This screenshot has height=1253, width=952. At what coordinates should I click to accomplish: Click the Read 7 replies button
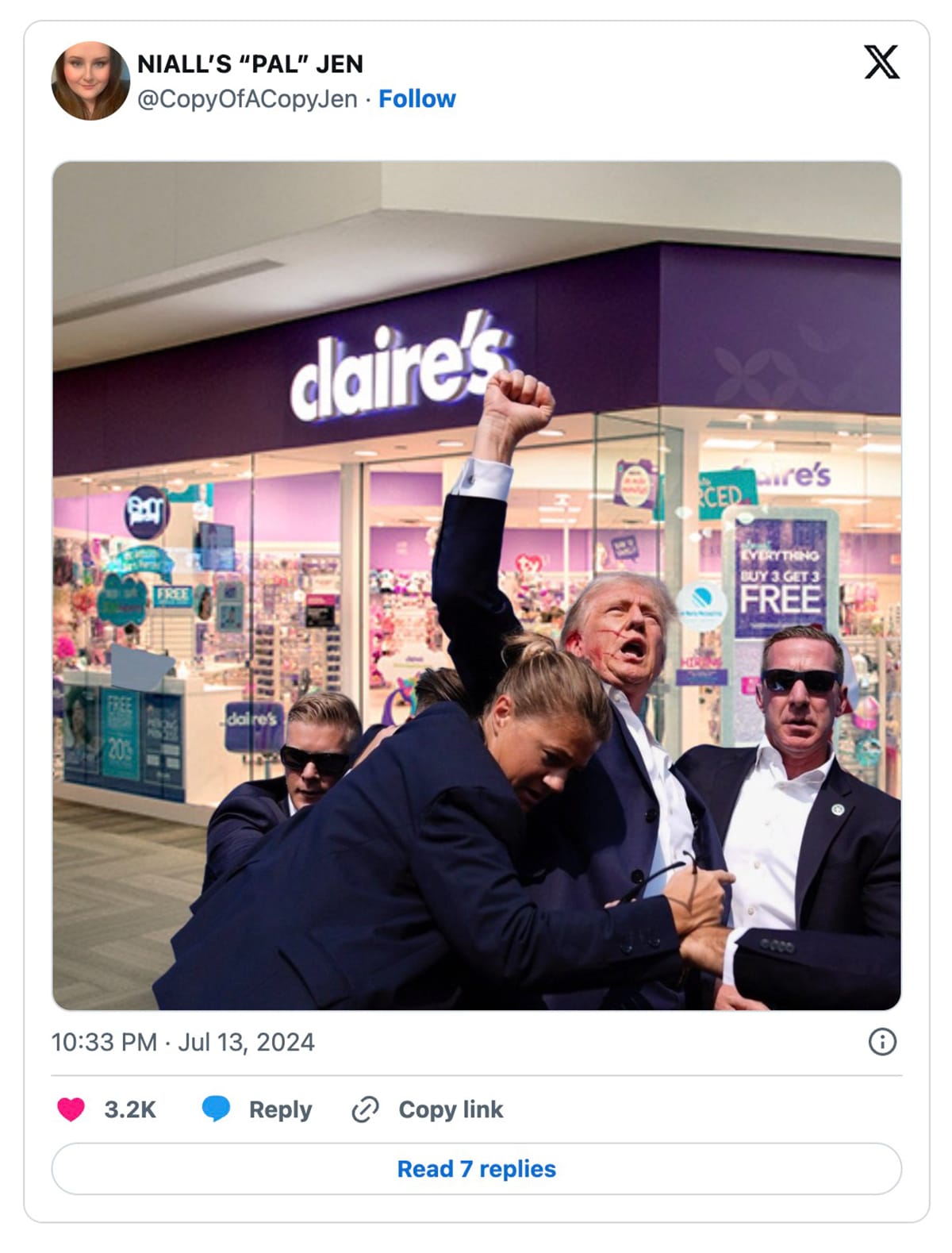477,1168
